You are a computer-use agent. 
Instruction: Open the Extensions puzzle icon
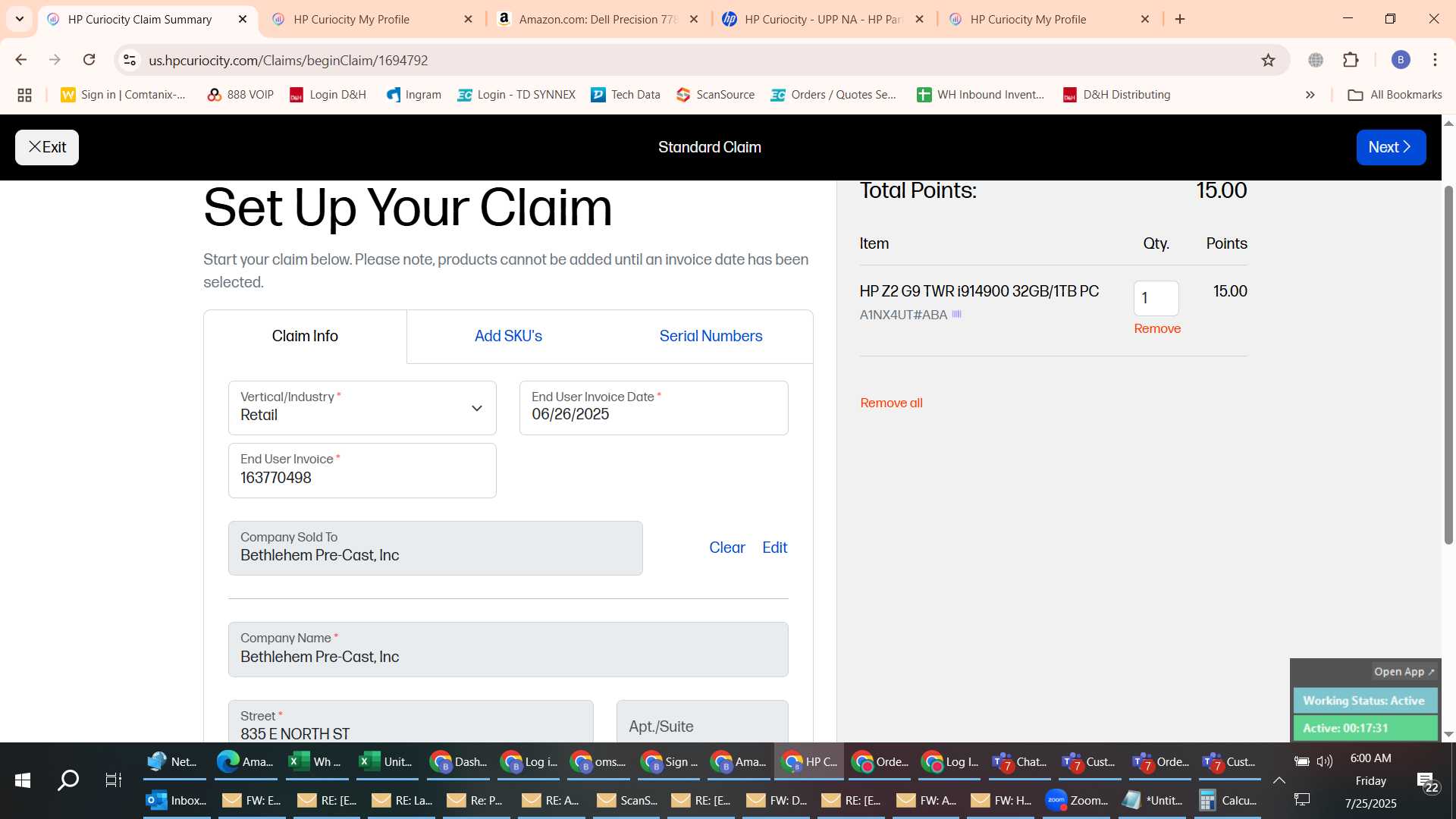[1351, 60]
